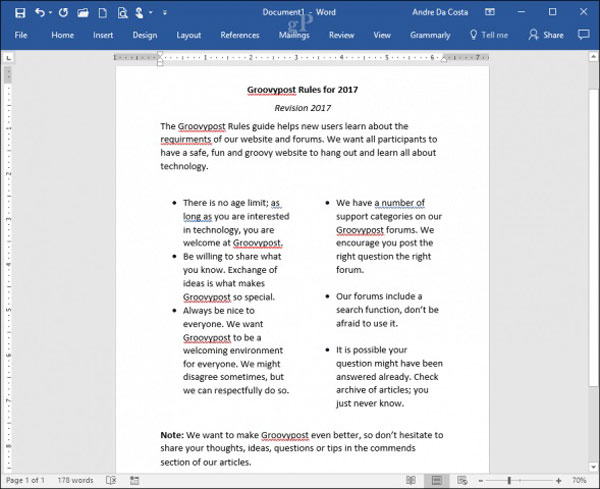
Task: Click the misspelled word "requirments"
Action: pyautogui.click(x=186, y=140)
